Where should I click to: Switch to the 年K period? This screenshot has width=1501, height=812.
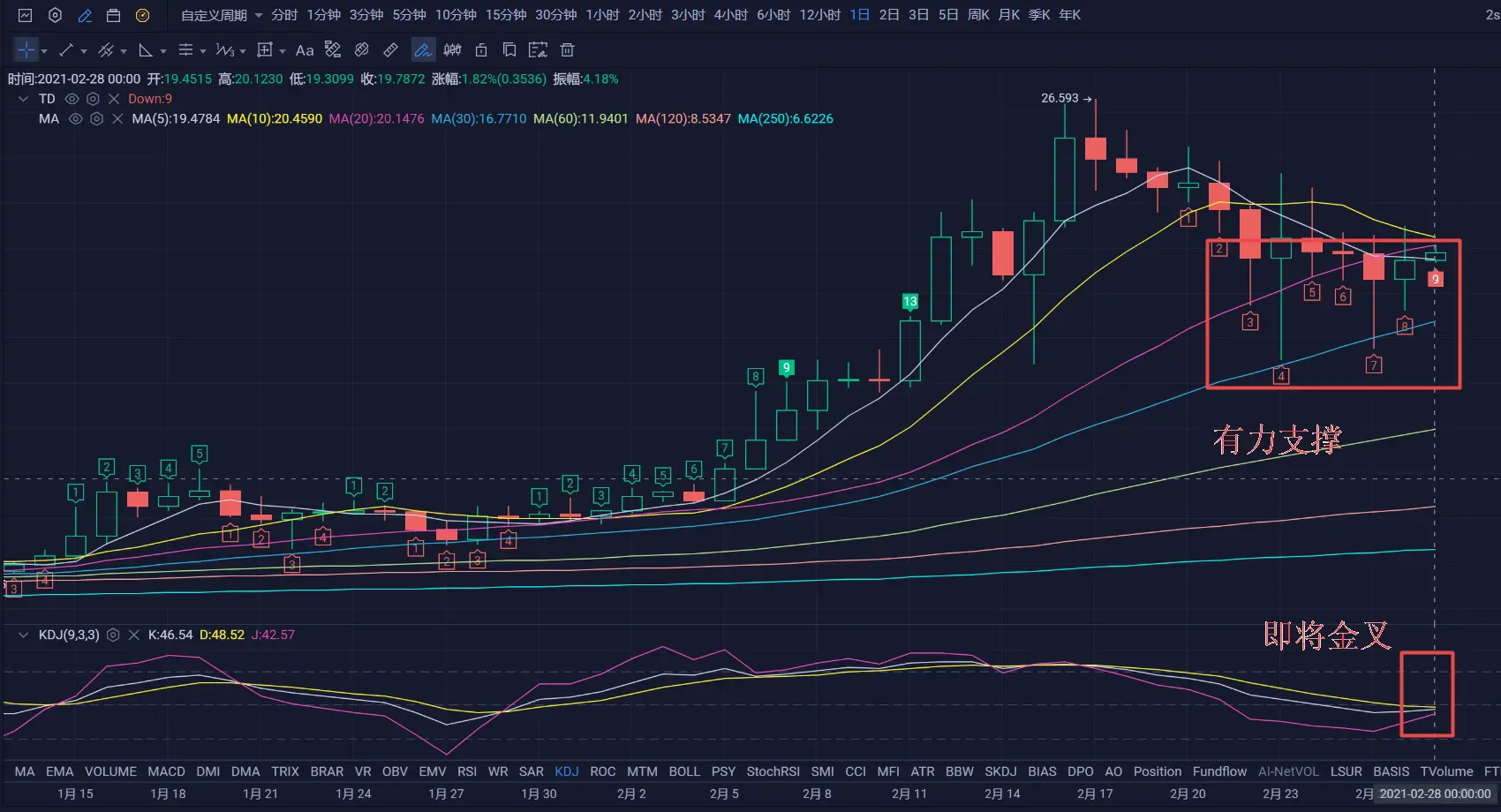pyautogui.click(x=1070, y=15)
